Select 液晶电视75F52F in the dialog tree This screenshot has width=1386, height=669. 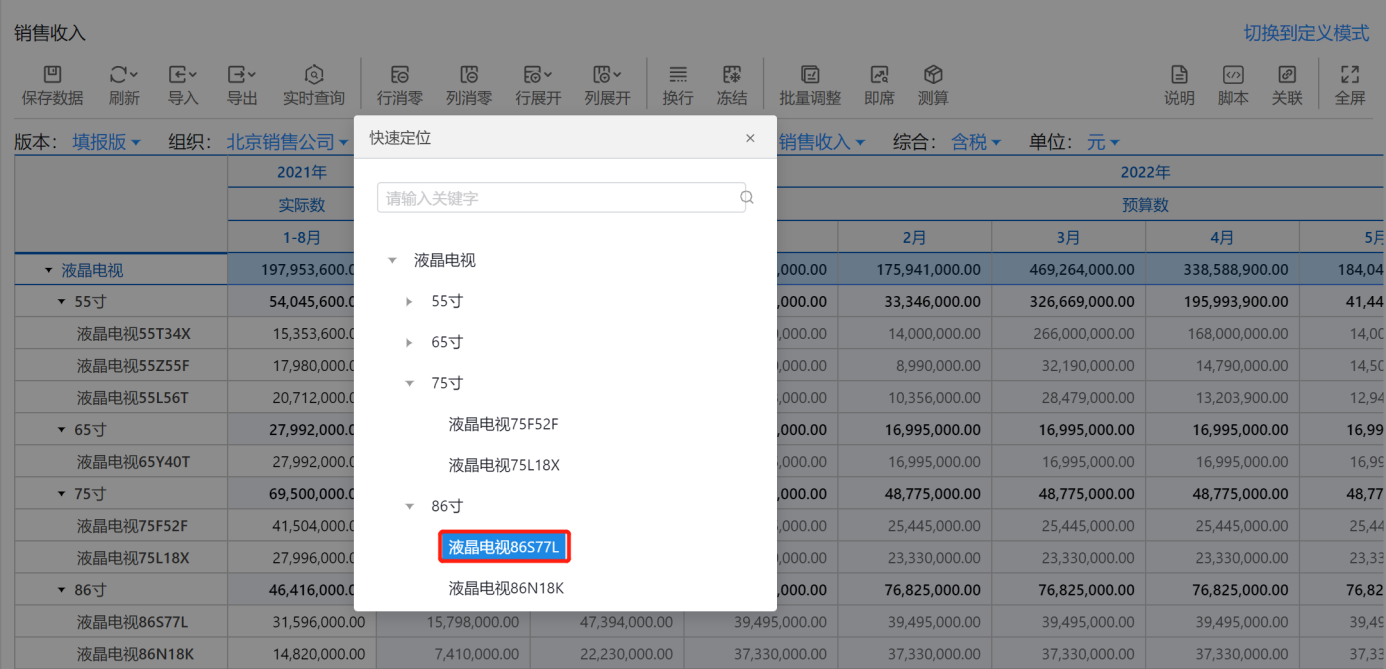pyautogui.click(x=503, y=424)
